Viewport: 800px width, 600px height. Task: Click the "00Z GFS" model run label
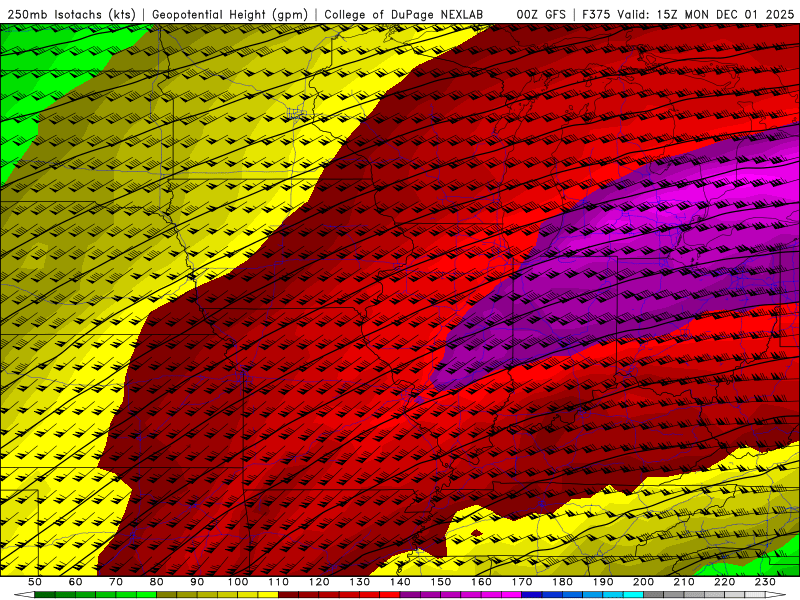tap(541, 14)
